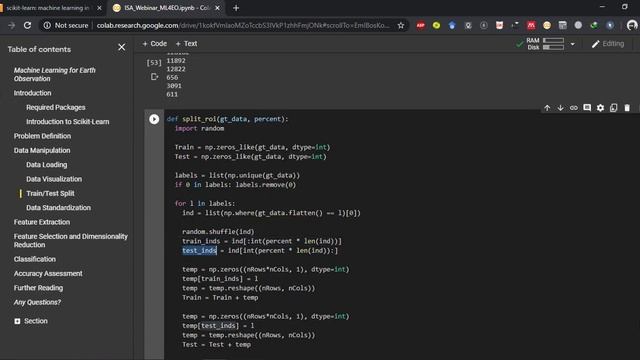The width and height of the screenshot is (640, 360).
Task: Click the highlighted test_inds variable
Action: pyautogui.click(x=199, y=251)
